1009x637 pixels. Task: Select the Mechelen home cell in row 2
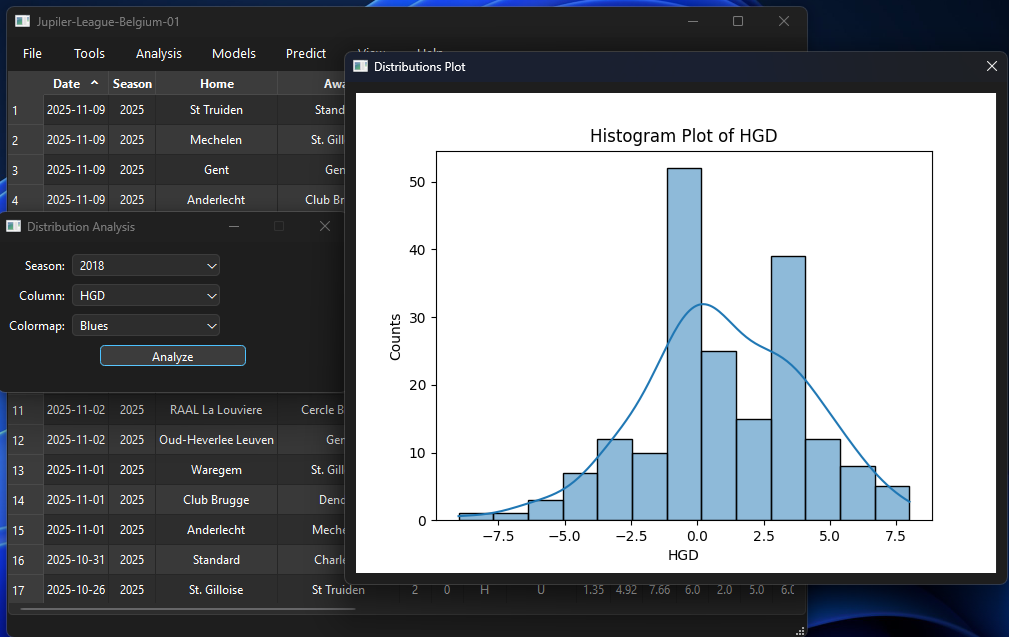coord(216,140)
